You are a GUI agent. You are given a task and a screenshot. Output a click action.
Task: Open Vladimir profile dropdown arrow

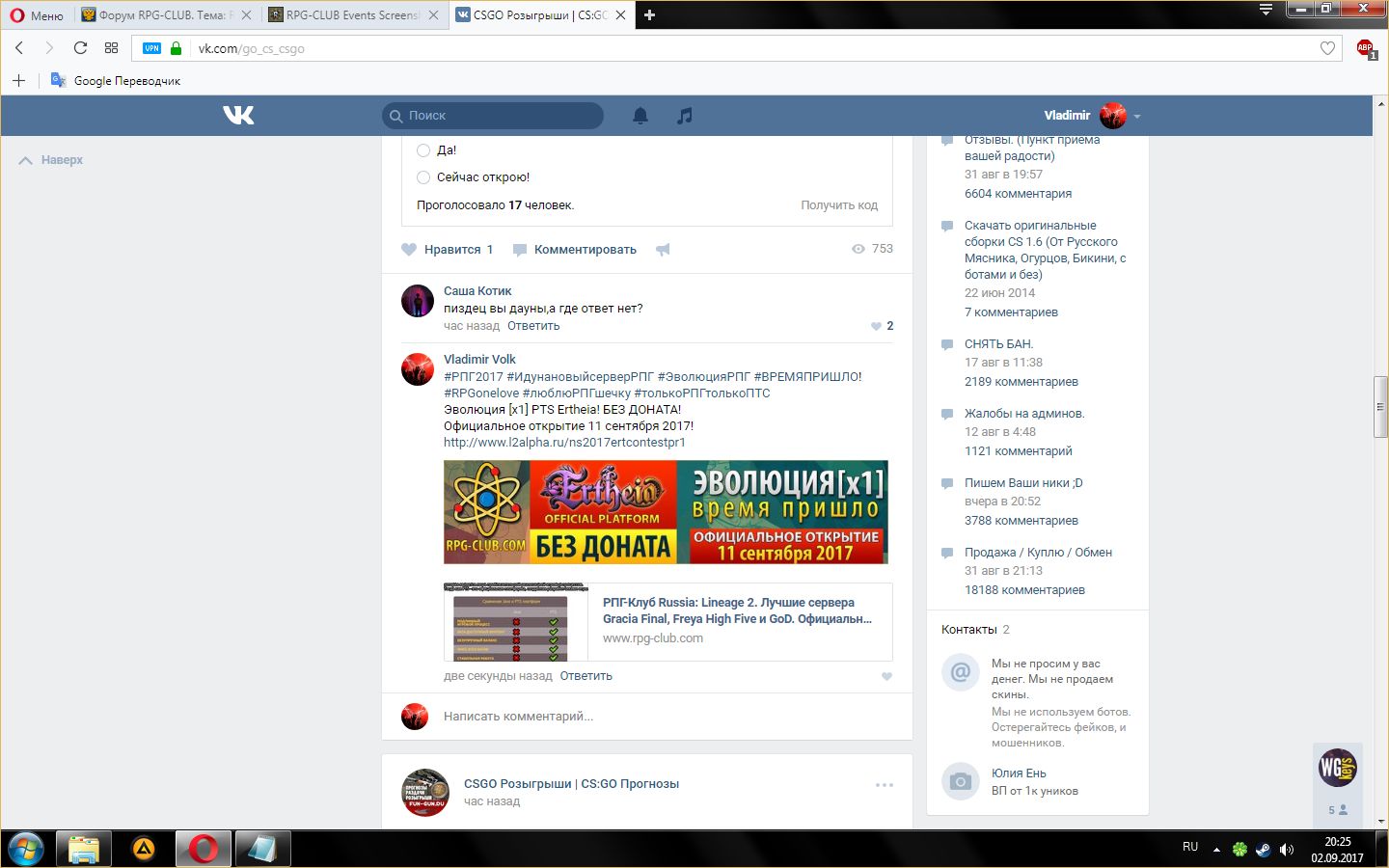point(1137,116)
